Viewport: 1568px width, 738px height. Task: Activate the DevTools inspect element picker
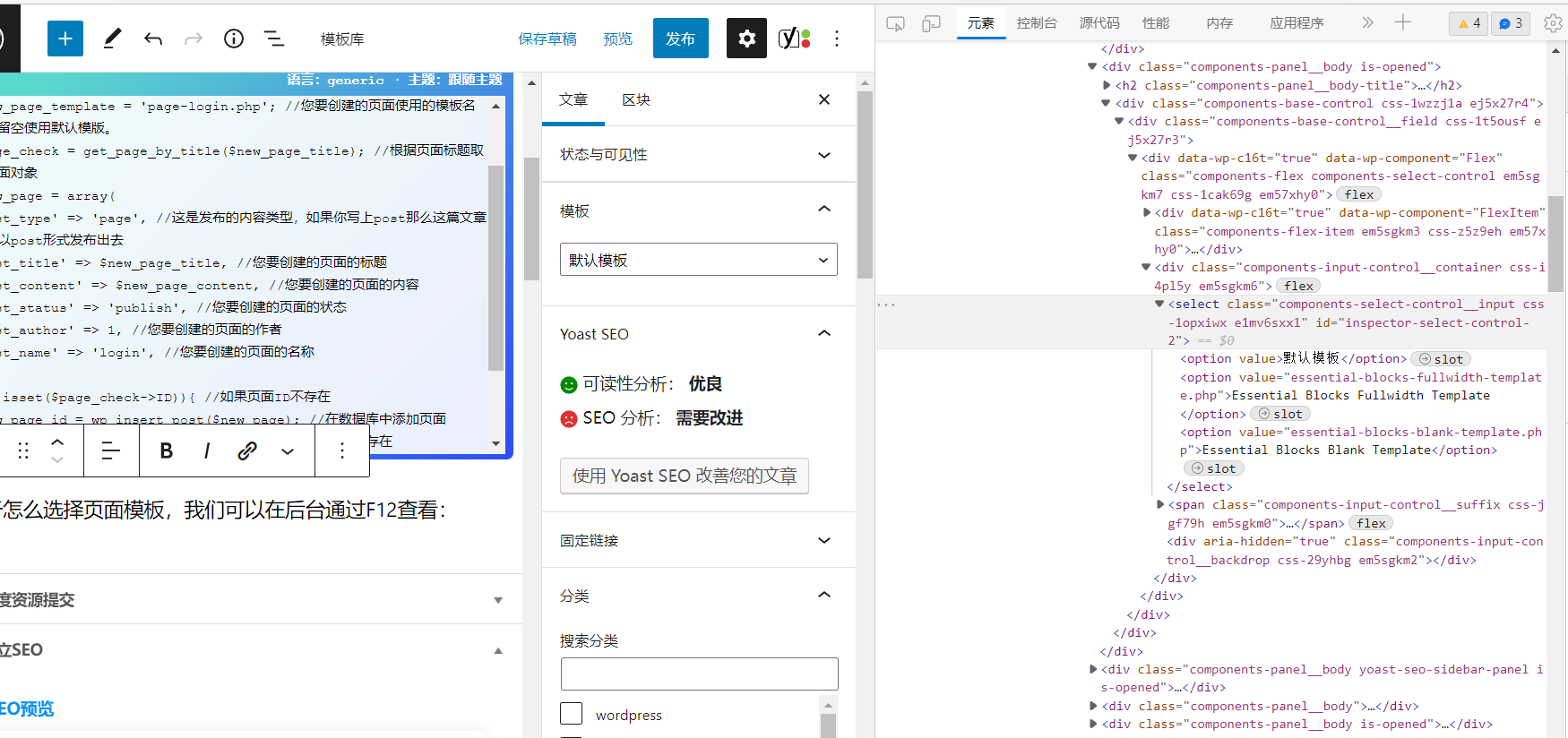click(895, 23)
